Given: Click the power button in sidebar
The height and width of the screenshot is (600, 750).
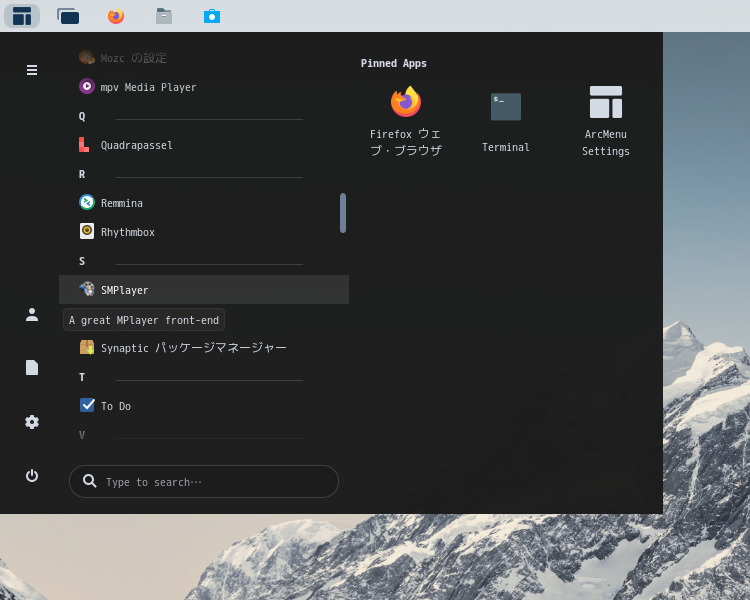Looking at the screenshot, I should 32,476.
